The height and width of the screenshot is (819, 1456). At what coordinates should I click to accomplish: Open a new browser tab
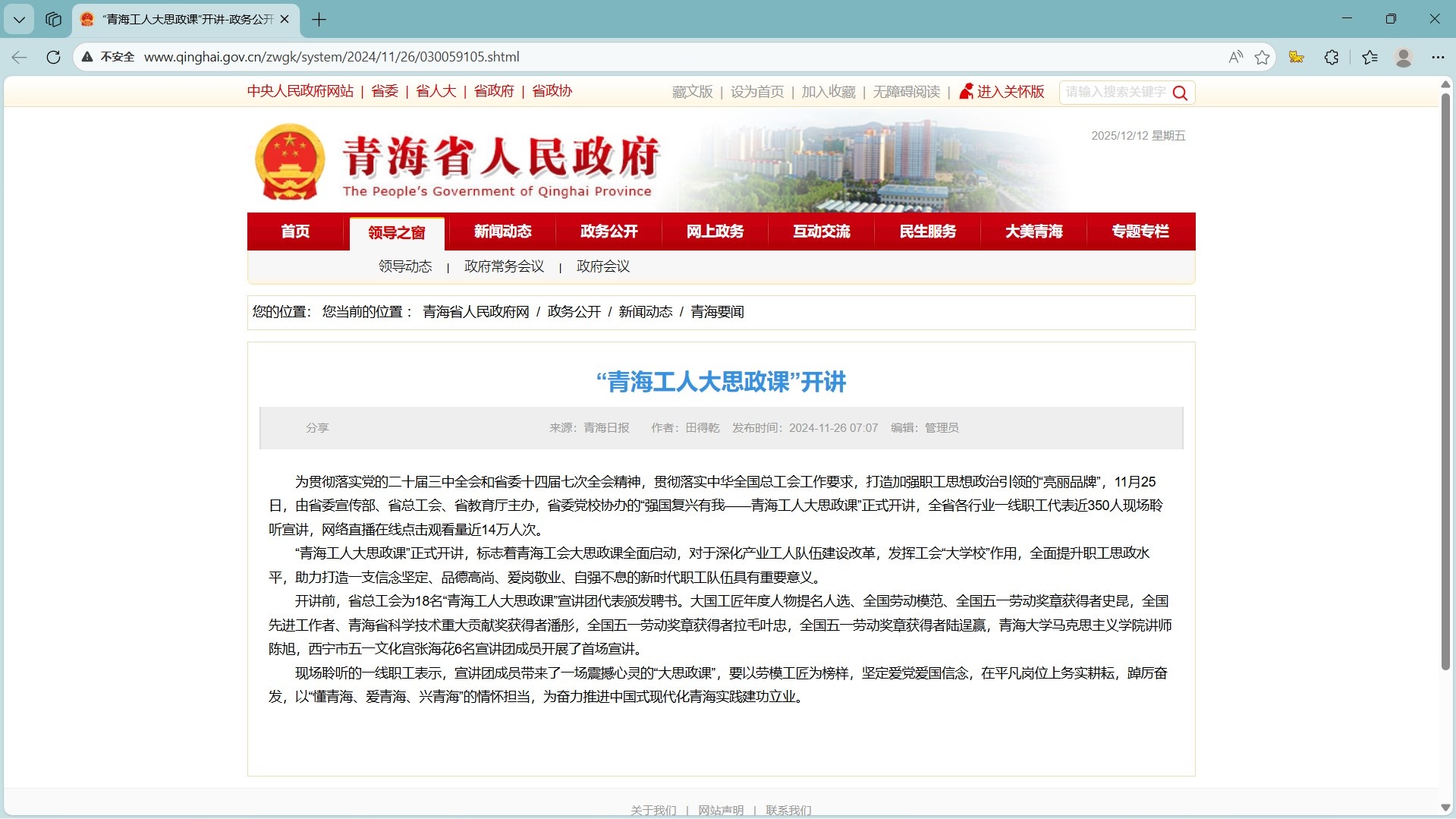point(319,19)
